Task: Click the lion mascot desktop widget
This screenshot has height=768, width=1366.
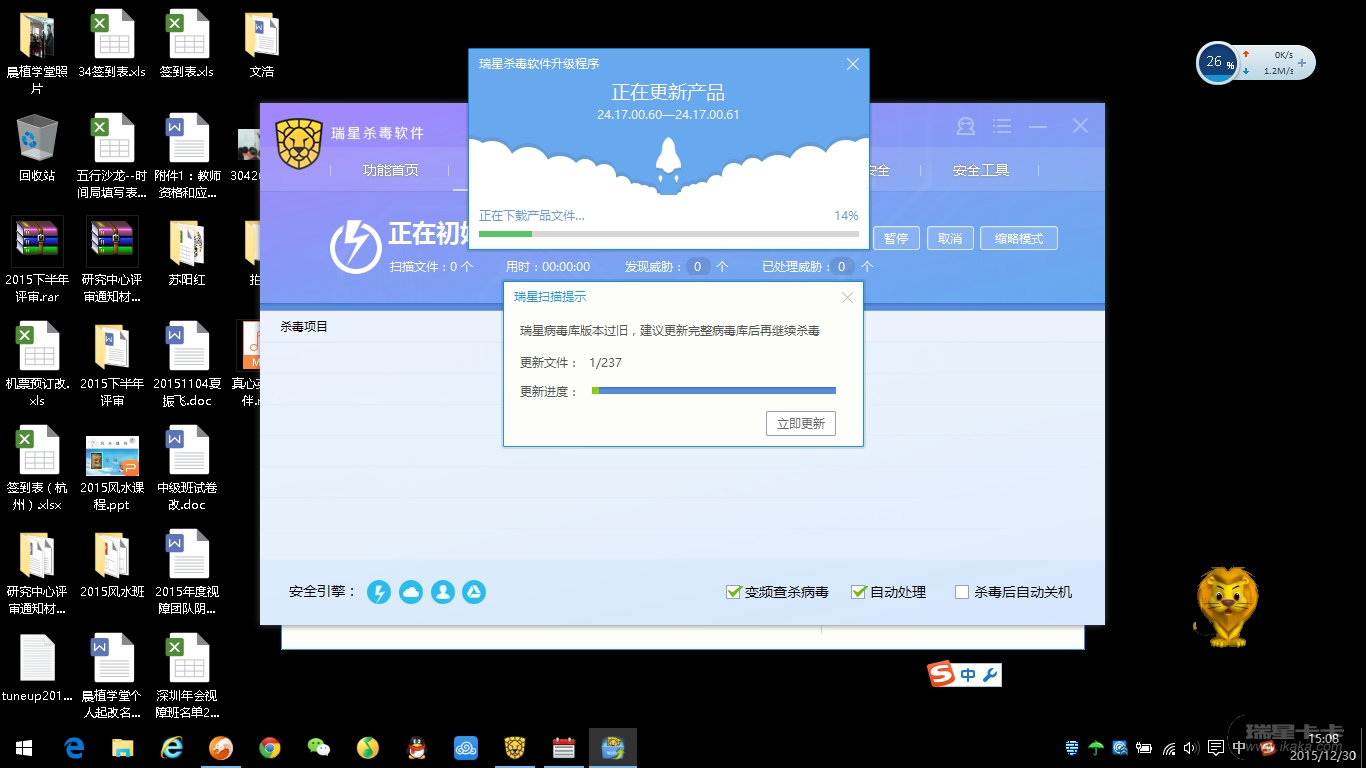Action: (1226, 606)
